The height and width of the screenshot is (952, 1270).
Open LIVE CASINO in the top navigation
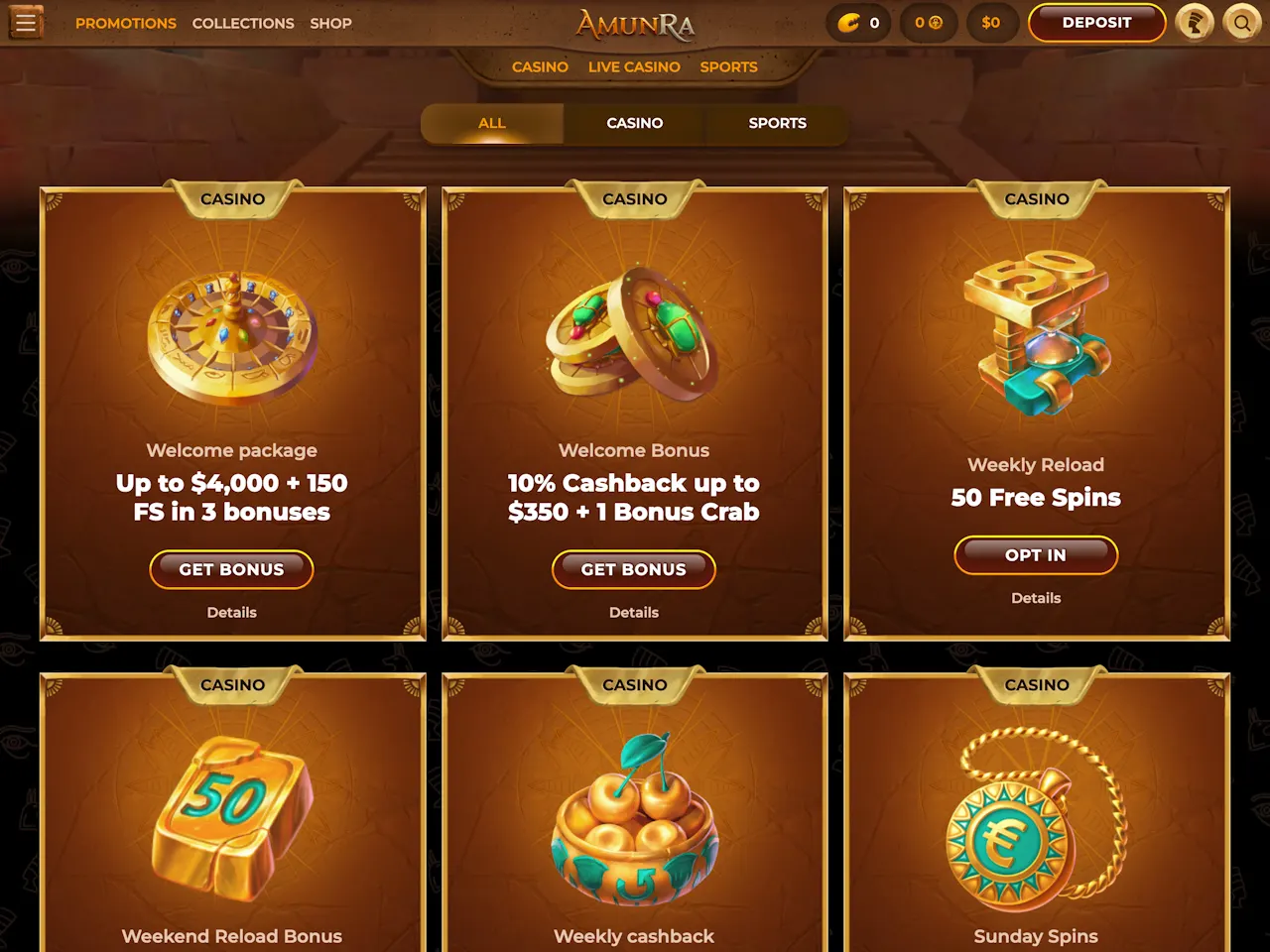click(x=634, y=67)
